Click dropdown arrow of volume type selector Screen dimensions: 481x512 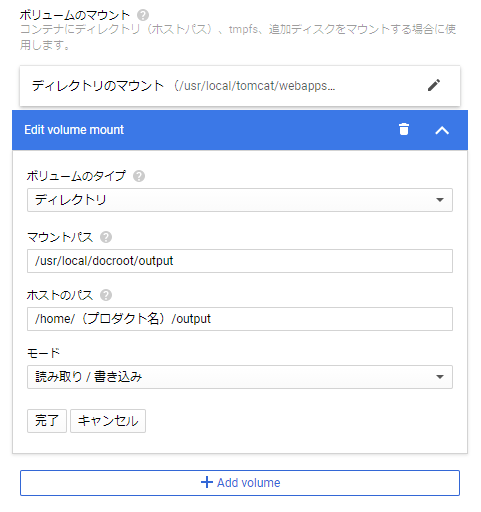(x=440, y=200)
